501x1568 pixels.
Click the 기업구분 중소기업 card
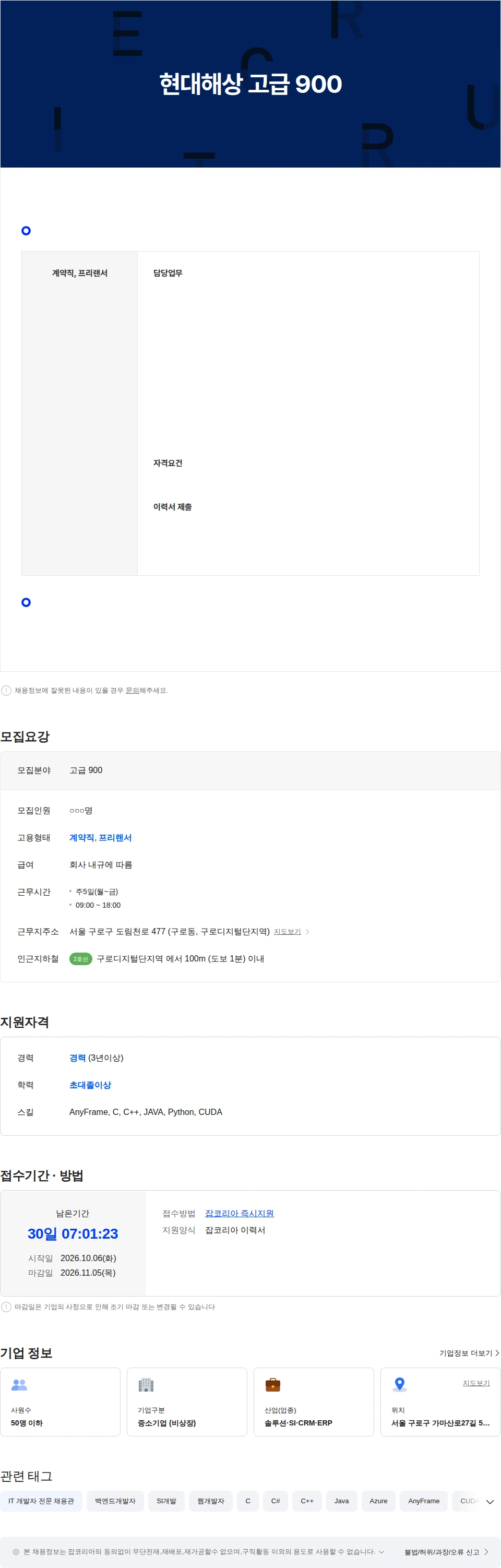[x=187, y=1402]
